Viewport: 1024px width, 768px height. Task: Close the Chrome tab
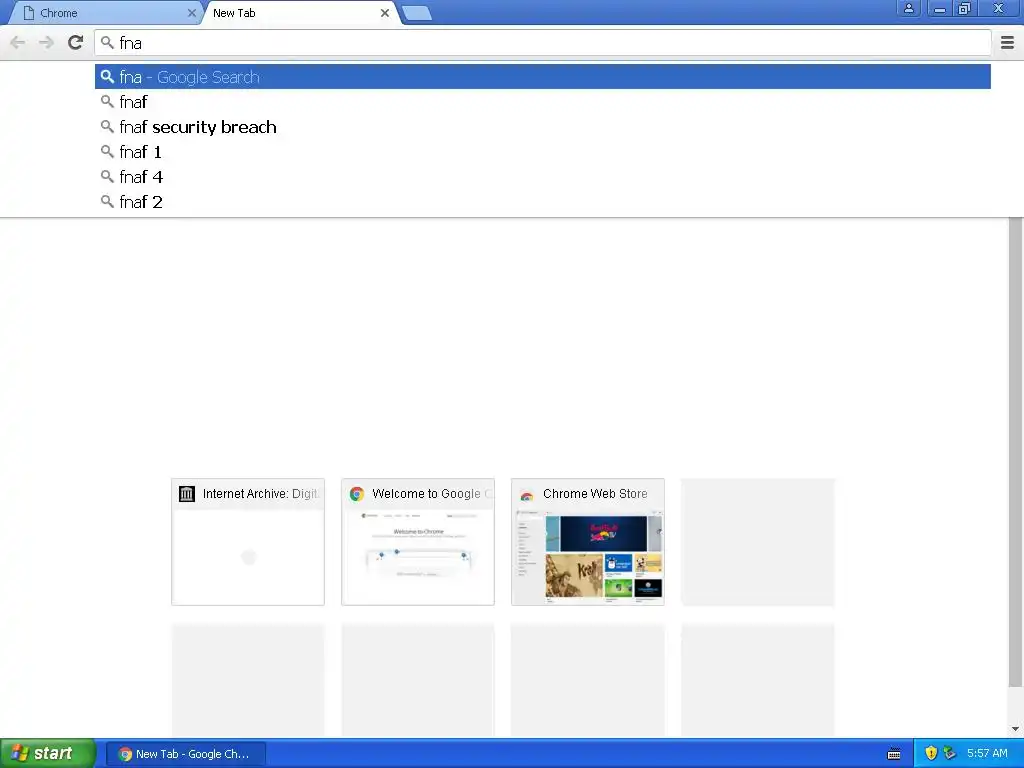[191, 13]
